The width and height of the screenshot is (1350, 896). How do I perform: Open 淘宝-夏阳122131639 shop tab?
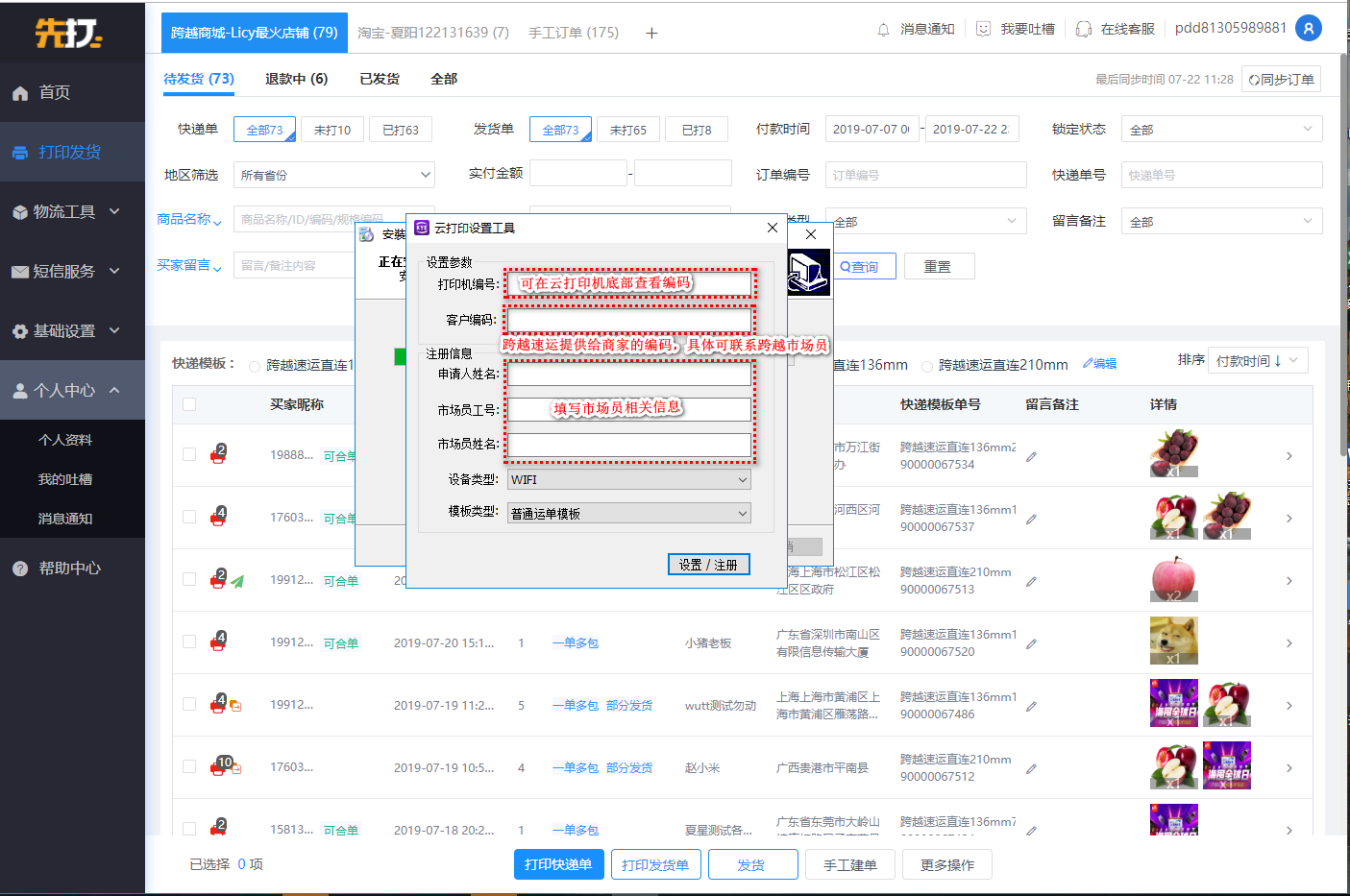tap(433, 33)
